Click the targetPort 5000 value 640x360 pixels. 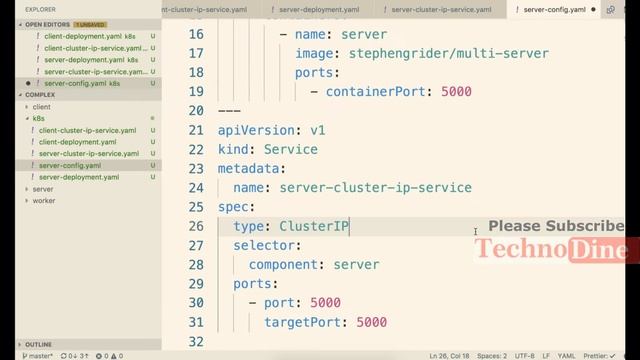(371, 322)
